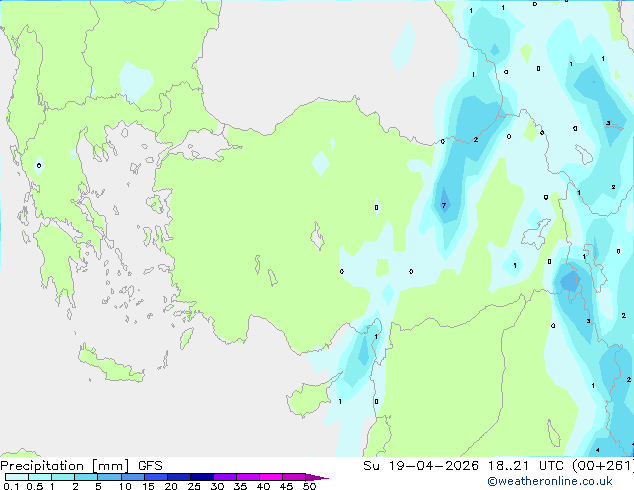
Task: Click the legend label '0.5'
Action: (x=34, y=486)
